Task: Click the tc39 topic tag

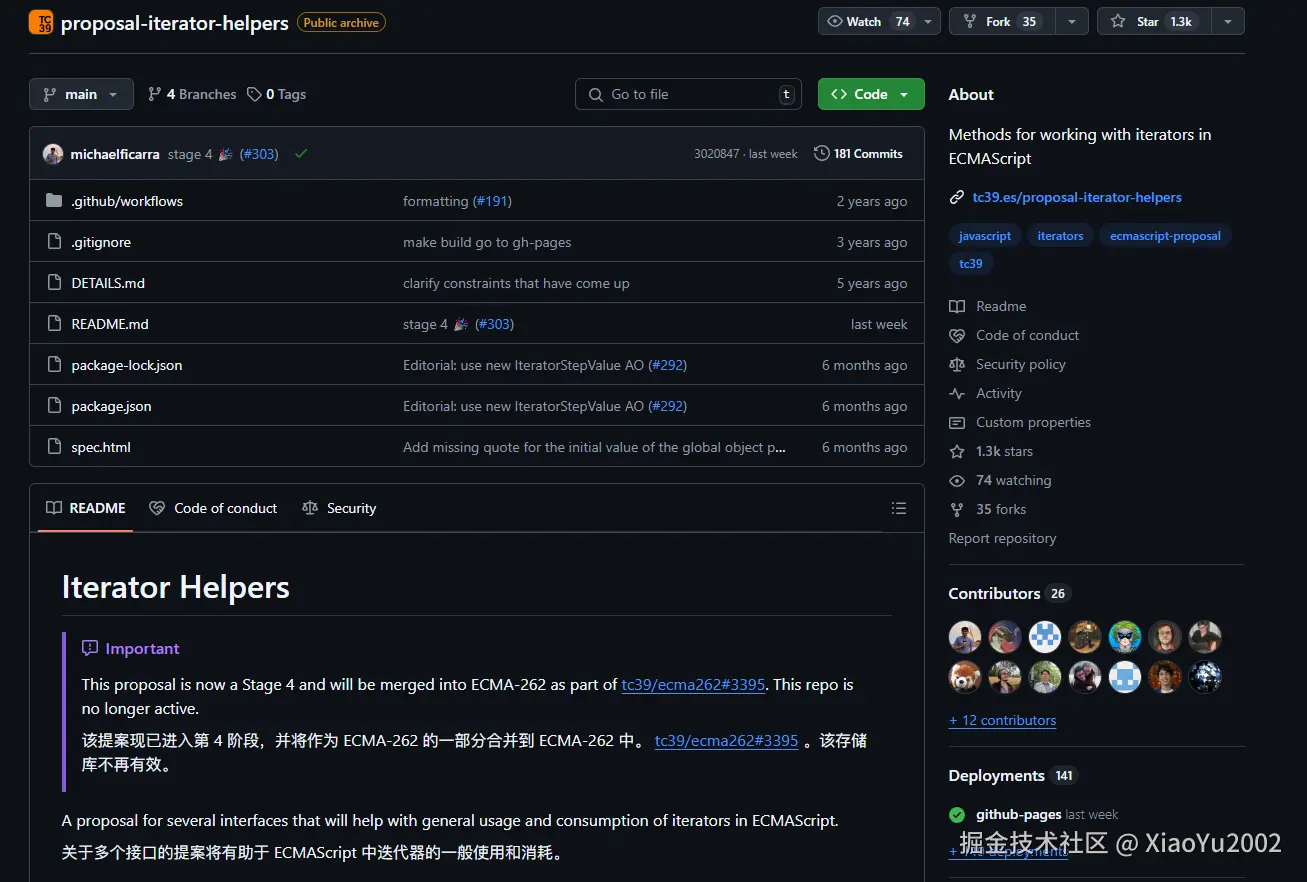Action: pos(970,264)
